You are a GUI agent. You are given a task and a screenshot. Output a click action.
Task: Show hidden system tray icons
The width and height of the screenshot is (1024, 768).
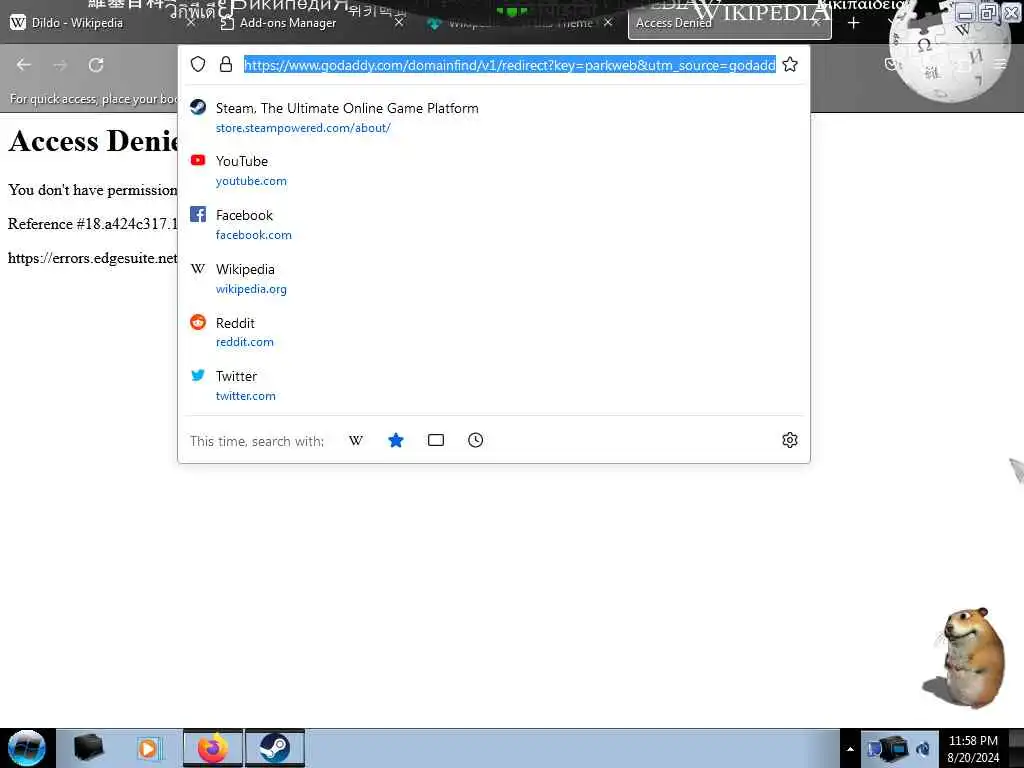tap(850, 749)
